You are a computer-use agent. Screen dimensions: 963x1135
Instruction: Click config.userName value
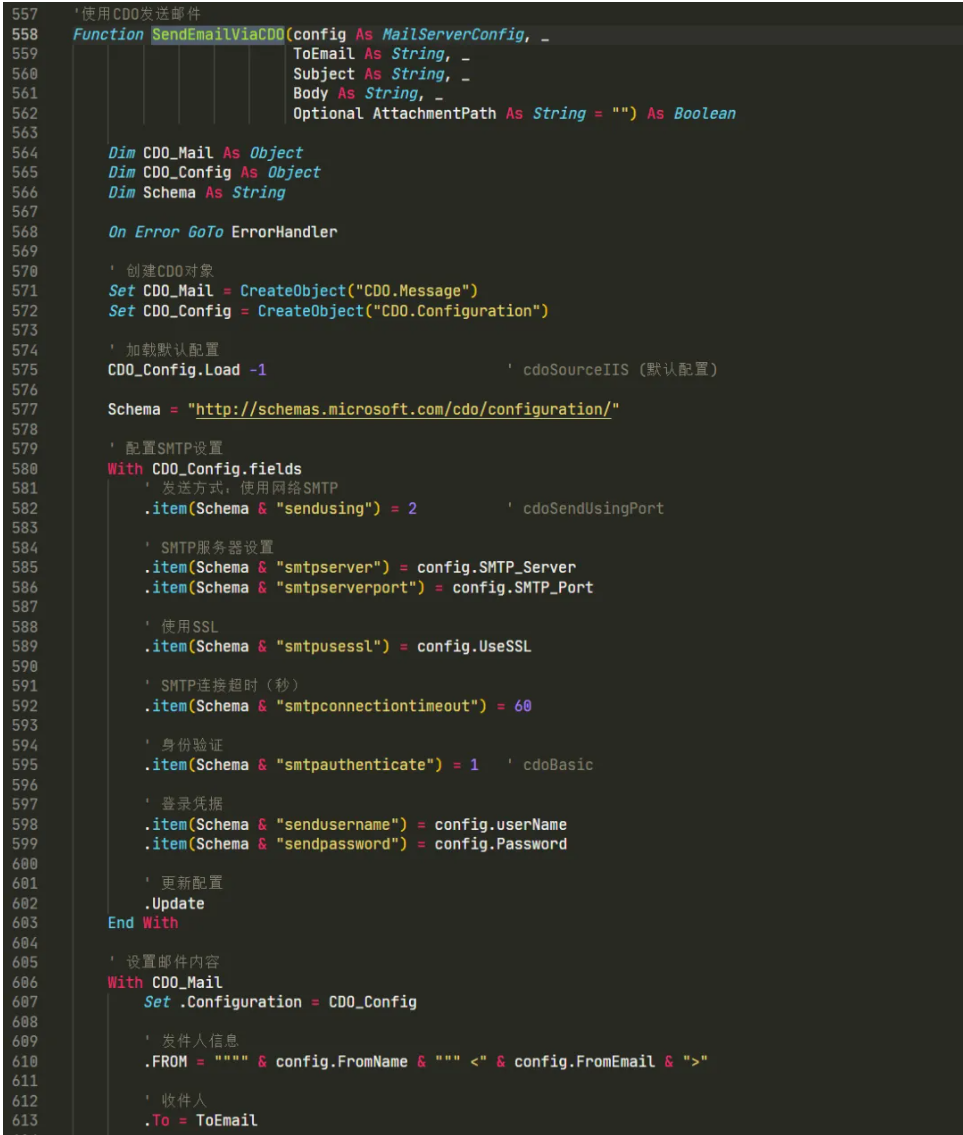[501, 824]
